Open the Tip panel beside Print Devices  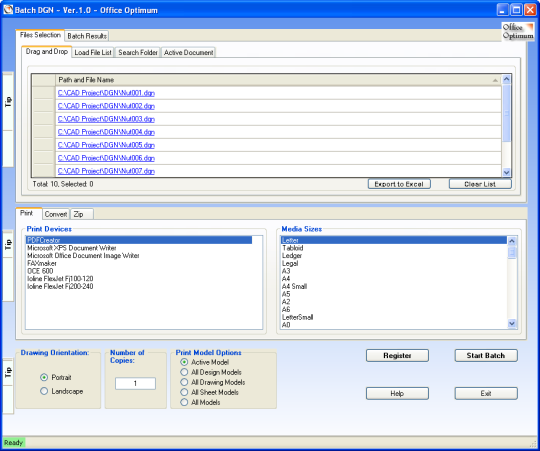pos(8,244)
